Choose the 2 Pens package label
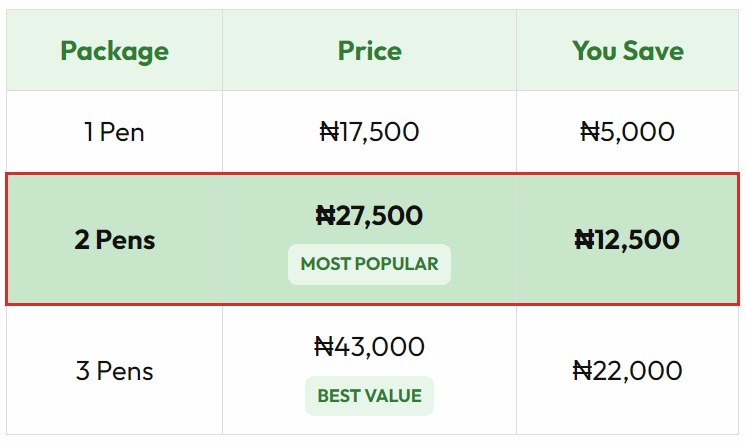Viewport: 747px width, 442px height. pyautogui.click(x=114, y=240)
